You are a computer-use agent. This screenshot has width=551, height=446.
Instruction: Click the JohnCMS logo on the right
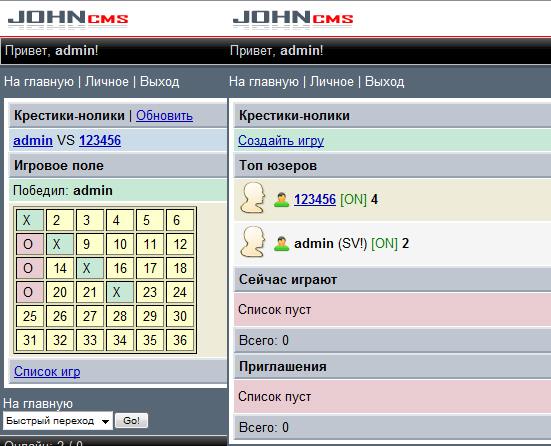click(293, 19)
